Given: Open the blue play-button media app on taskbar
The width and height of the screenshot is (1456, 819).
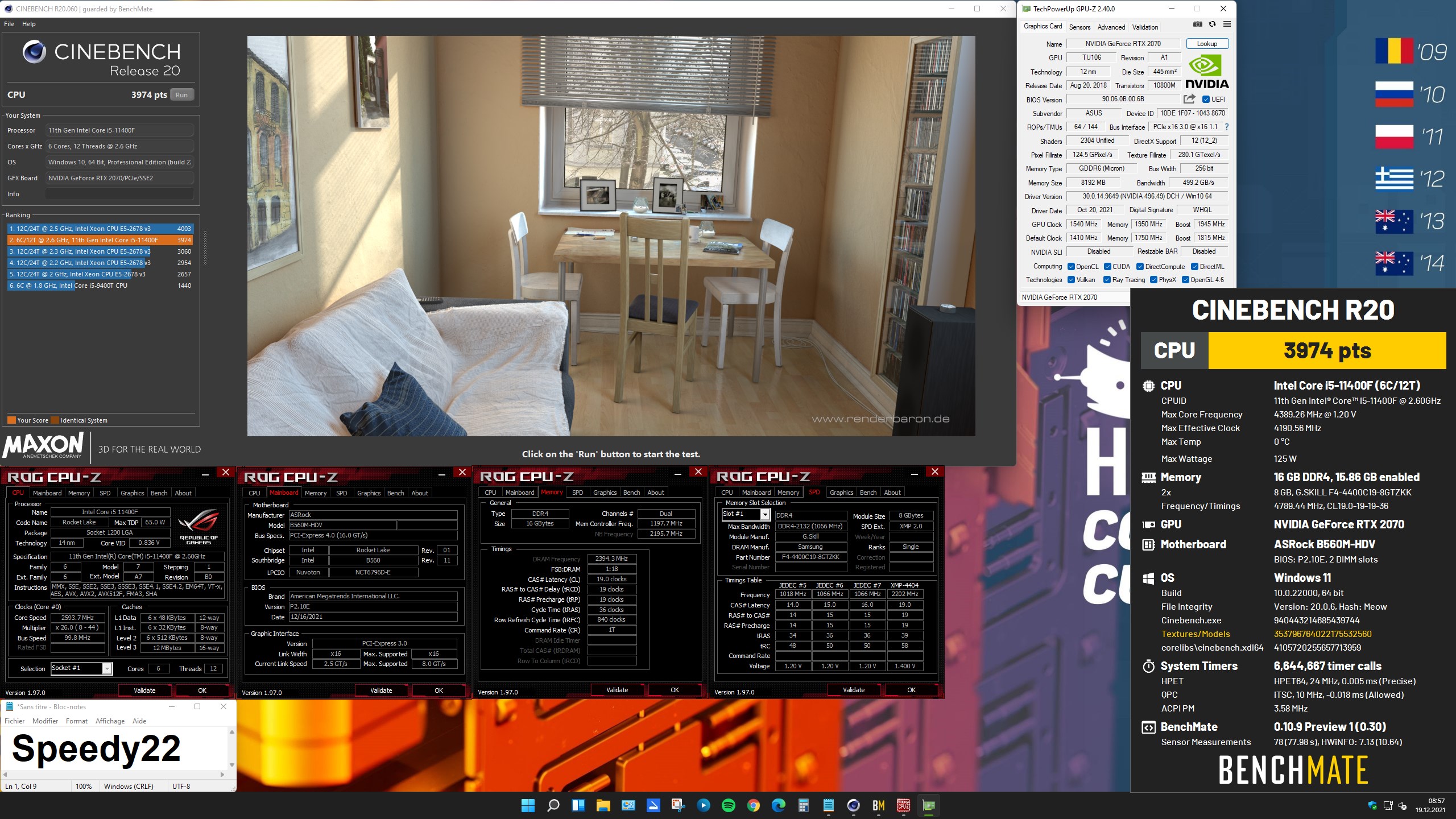Looking at the screenshot, I should pyautogui.click(x=704, y=805).
